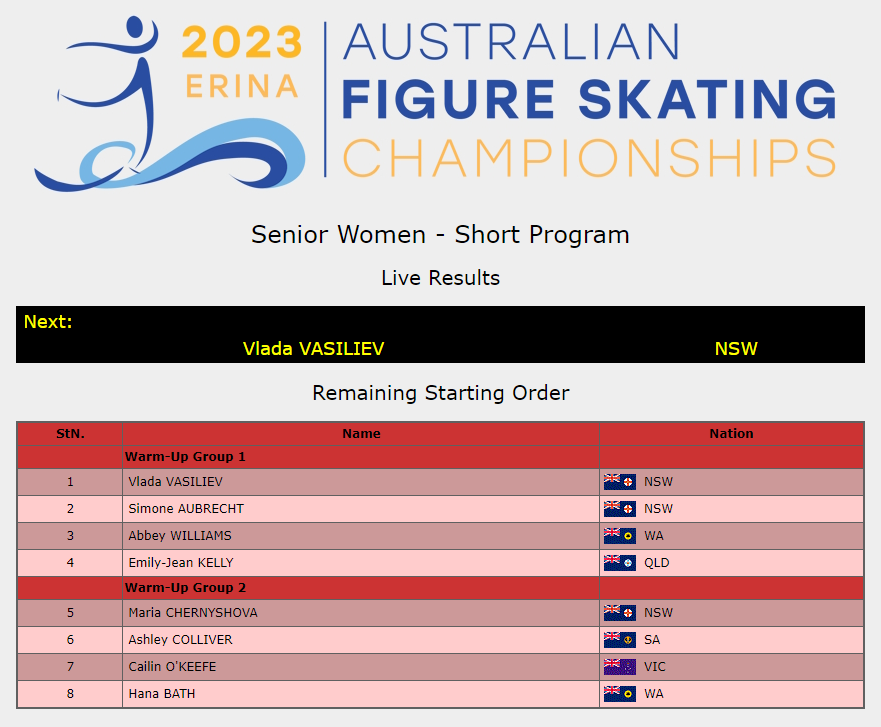
Task: Click the yellow Next: label in the black banner
Action: click(x=48, y=322)
